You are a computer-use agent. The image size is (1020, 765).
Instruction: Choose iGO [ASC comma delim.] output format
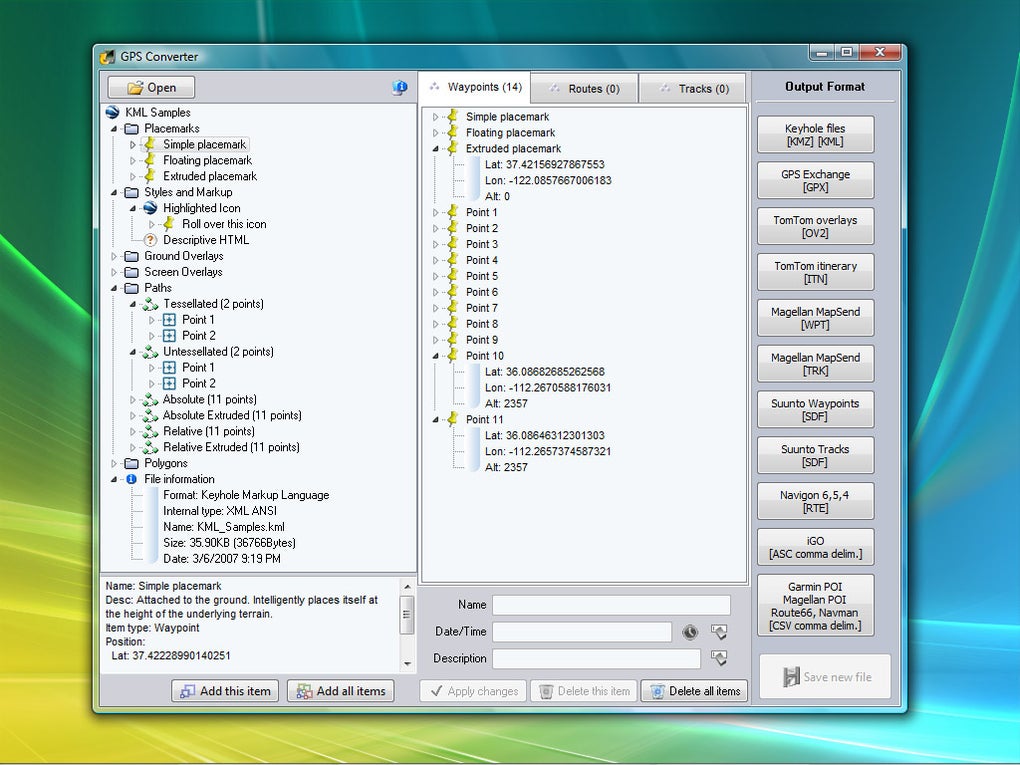tap(815, 547)
